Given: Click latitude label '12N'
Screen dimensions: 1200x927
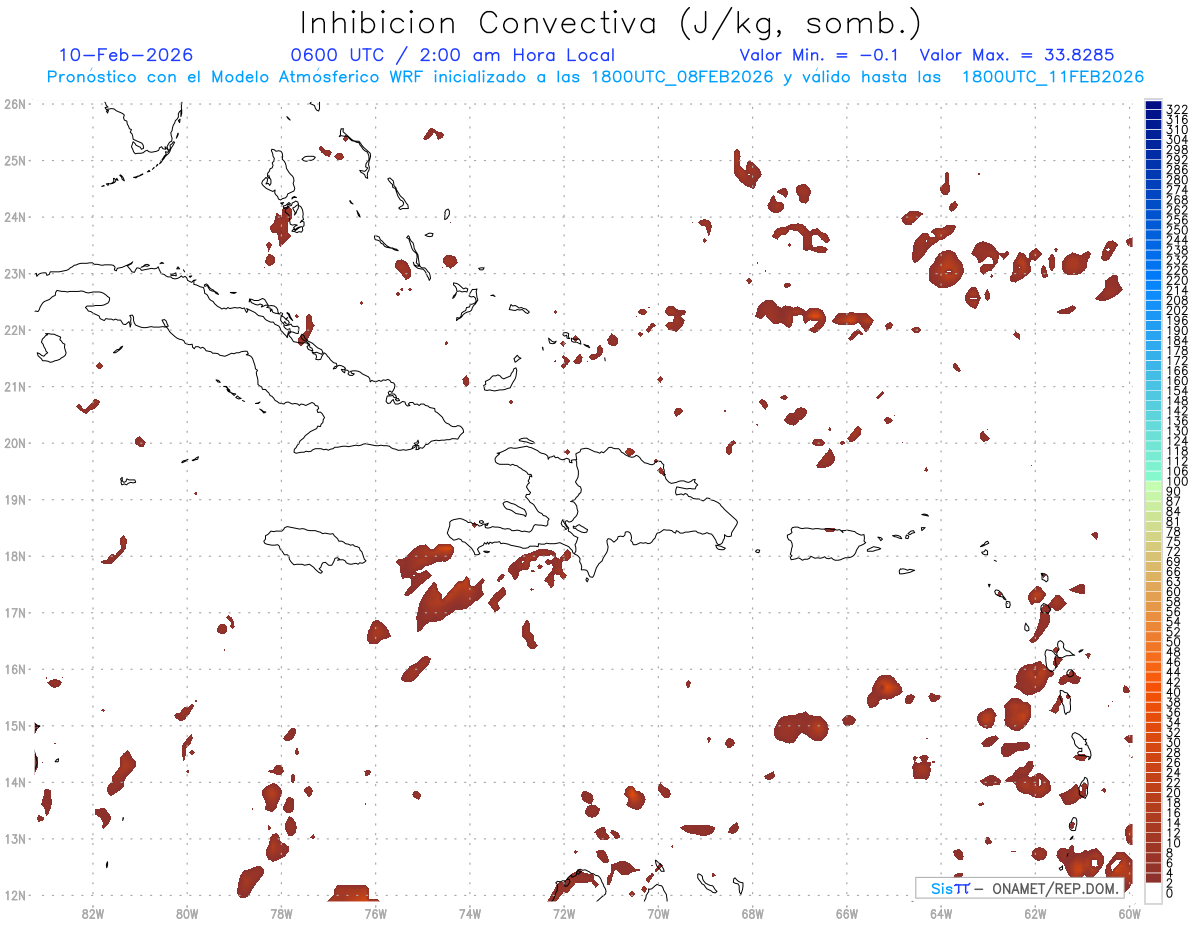Looking at the screenshot, I should pyautogui.click(x=14, y=895).
